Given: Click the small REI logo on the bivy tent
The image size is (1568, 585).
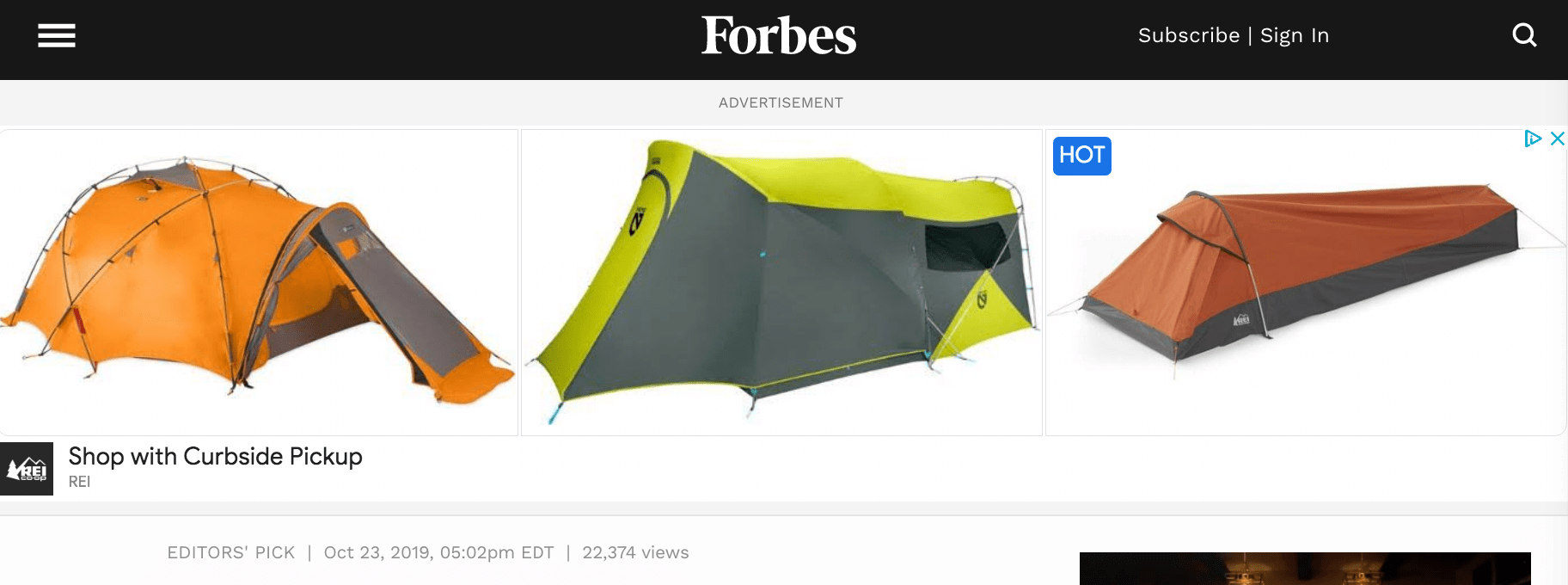Looking at the screenshot, I should point(1240,320).
